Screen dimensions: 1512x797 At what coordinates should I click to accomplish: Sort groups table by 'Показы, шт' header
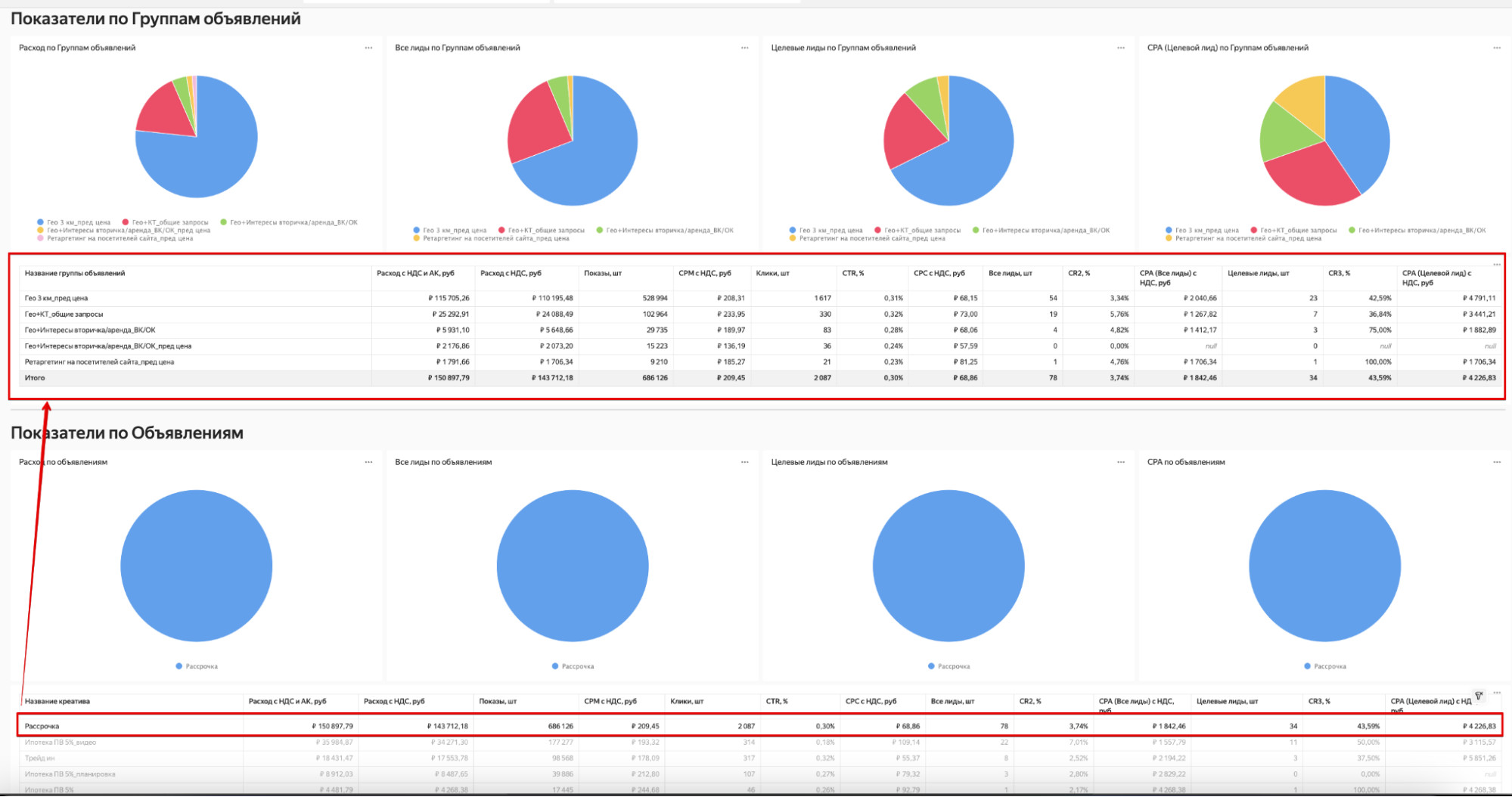pyautogui.click(x=602, y=273)
